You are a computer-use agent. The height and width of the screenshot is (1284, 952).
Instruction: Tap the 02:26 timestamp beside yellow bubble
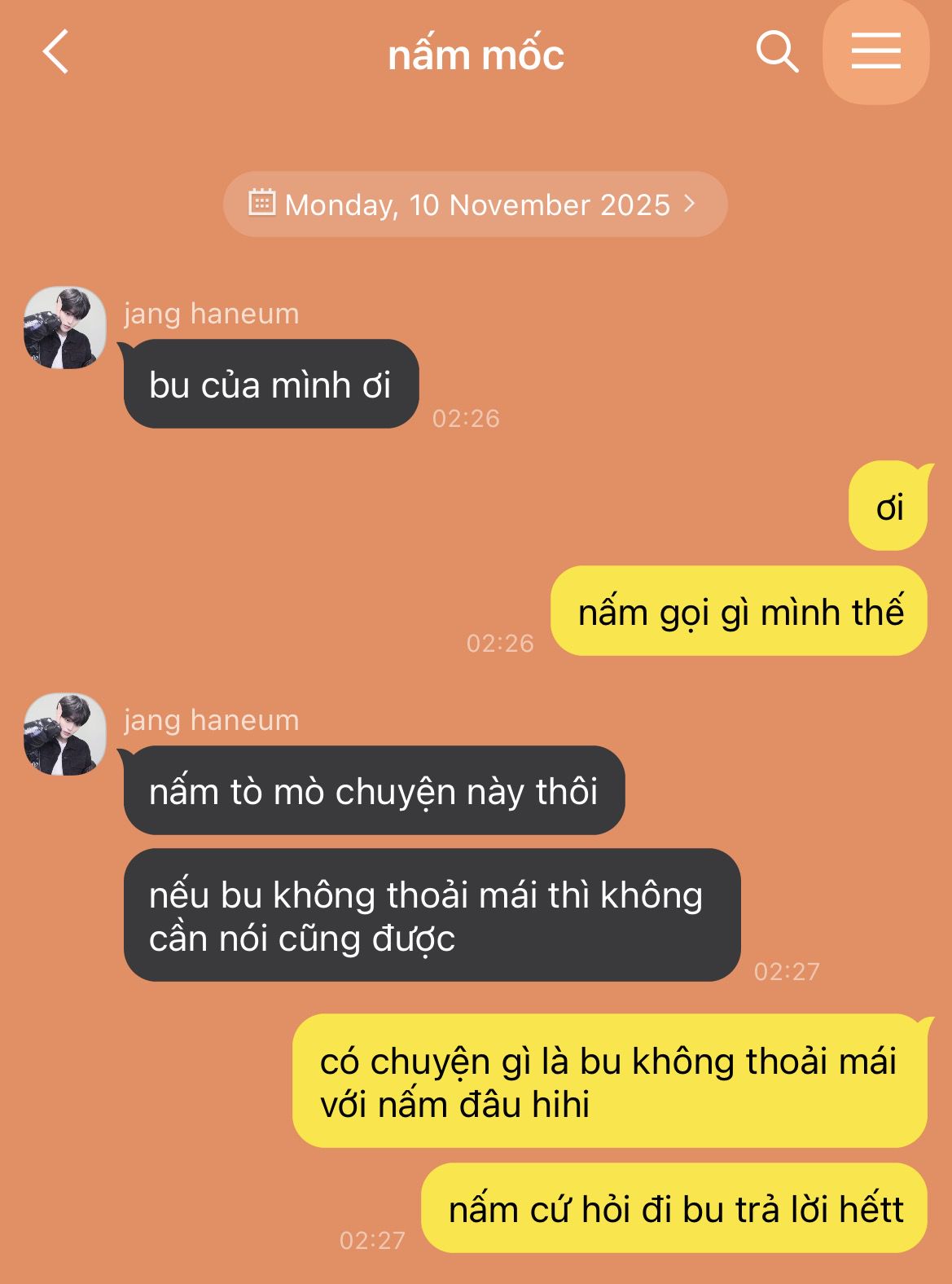click(x=500, y=644)
